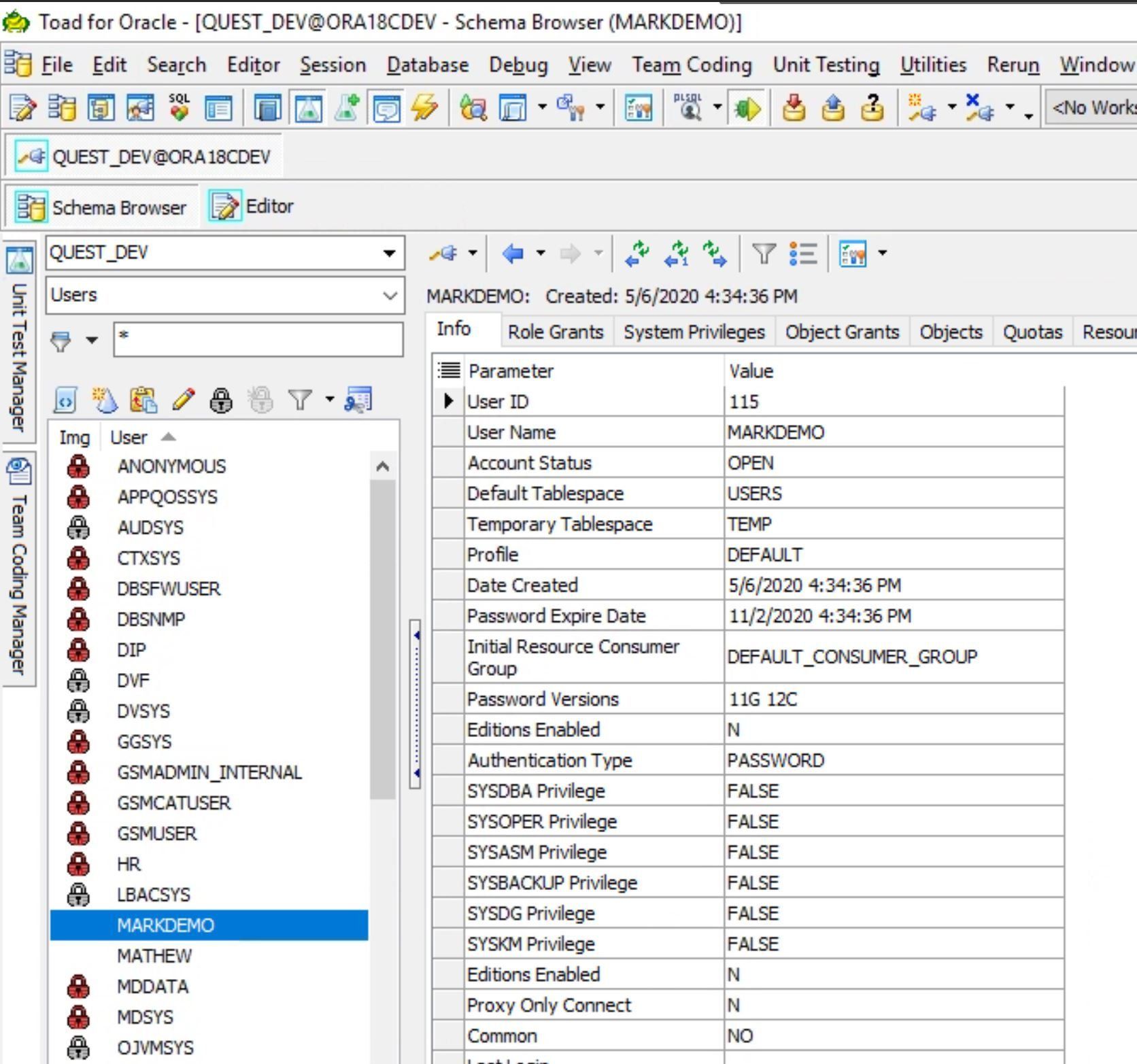This screenshot has height=1064, width=1137.
Task: Open the QUEST_DEV schema dropdown
Action: pos(389,254)
